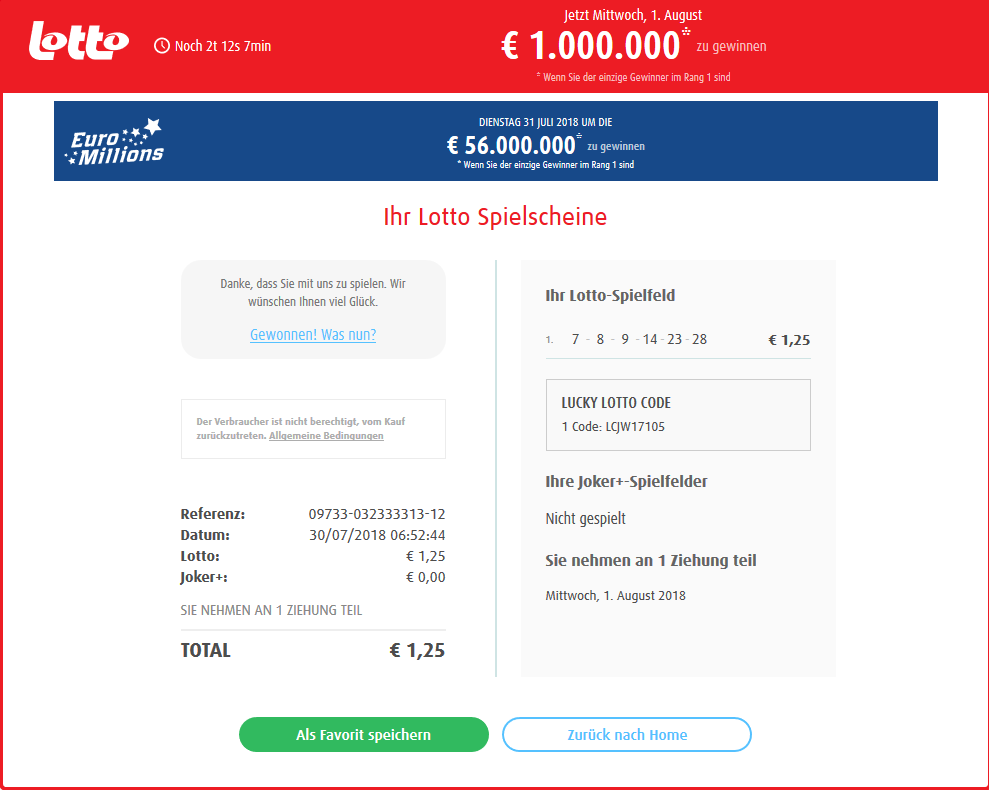
Task: Open Allgemeine Bedingungen link
Action: pos(326,436)
